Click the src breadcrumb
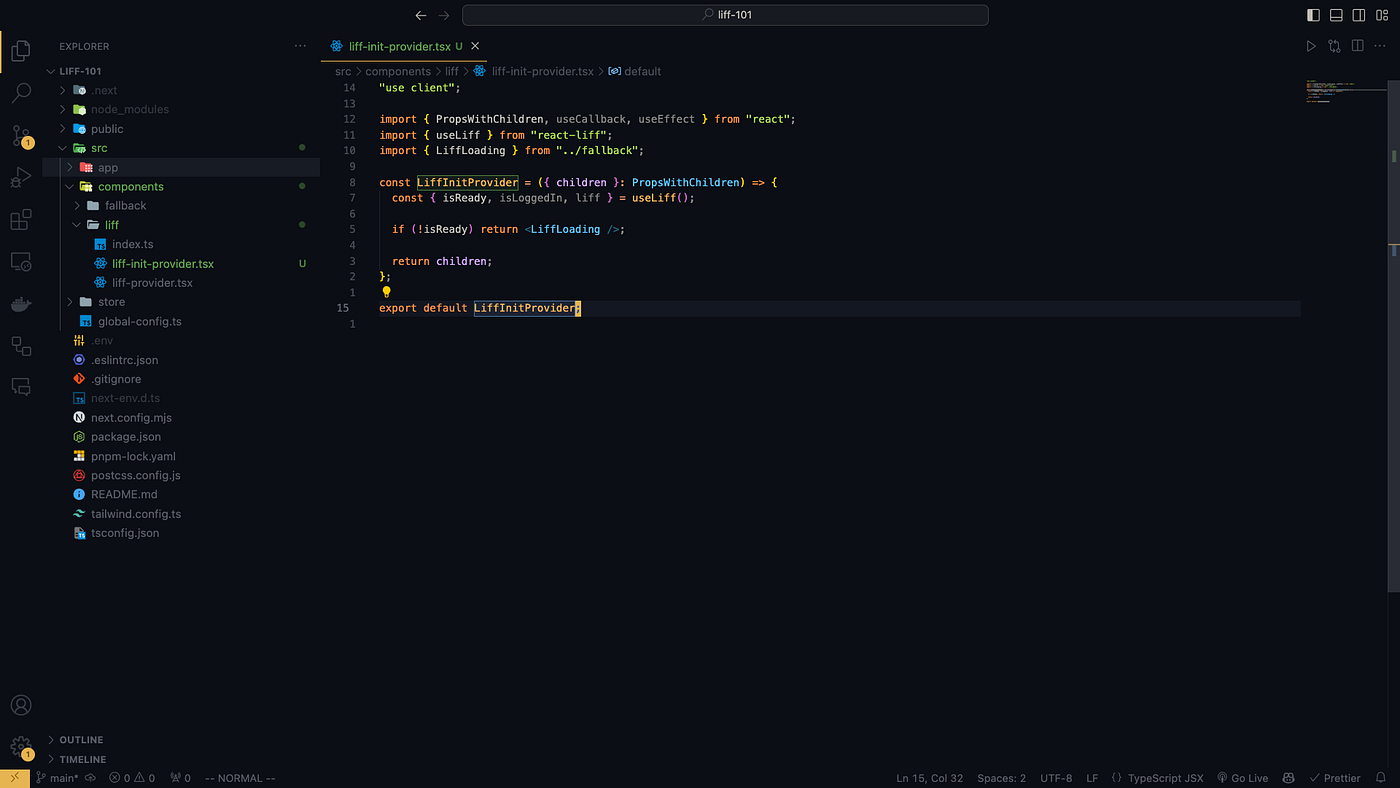The height and width of the screenshot is (788, 1400). pyautogui.click(x=343, y=71)
